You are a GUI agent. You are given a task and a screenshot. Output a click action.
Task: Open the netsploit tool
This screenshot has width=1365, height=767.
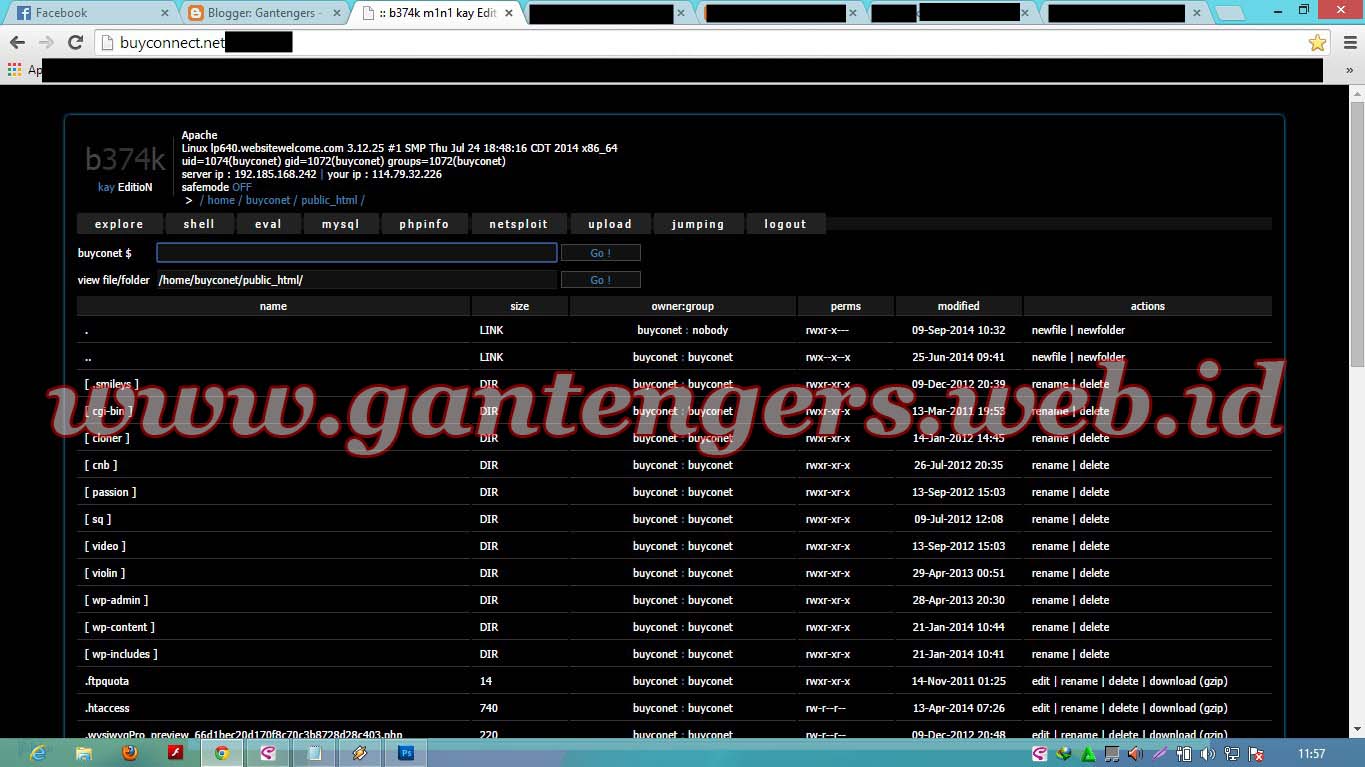[518, 223]
